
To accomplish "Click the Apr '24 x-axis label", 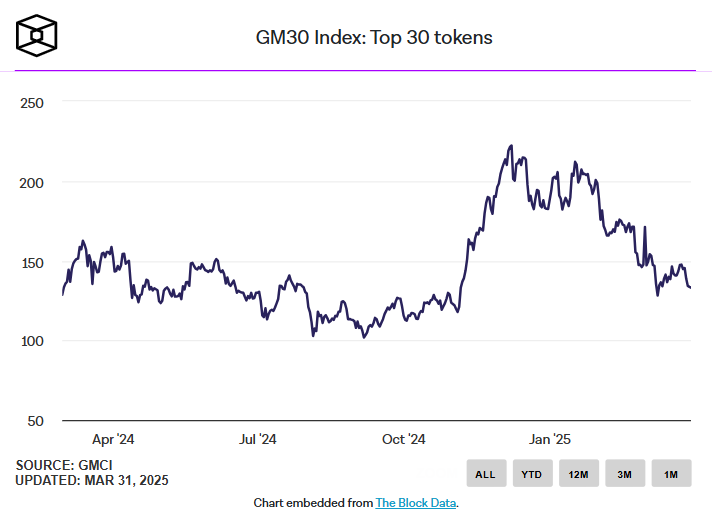I will 112,439.
